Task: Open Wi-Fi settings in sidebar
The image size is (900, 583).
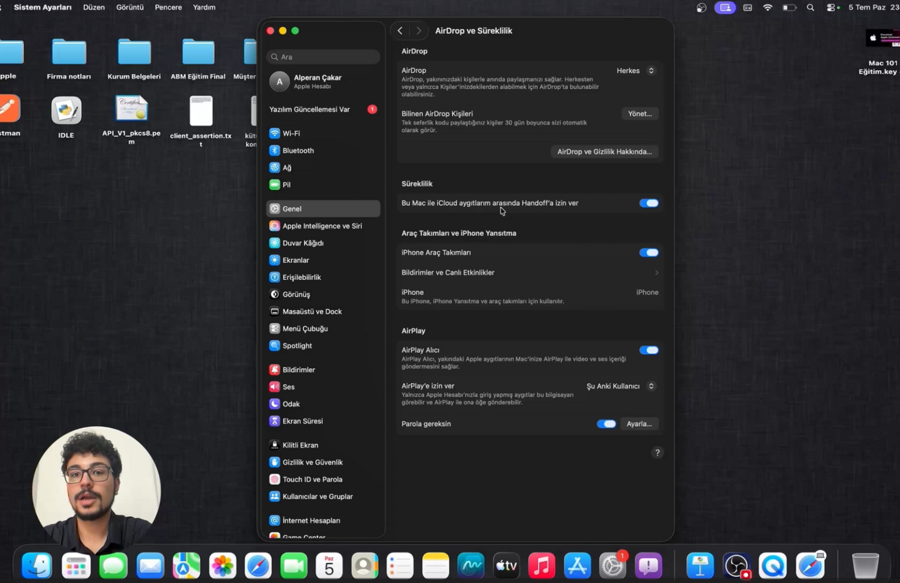Action: [x=323, y=133]
